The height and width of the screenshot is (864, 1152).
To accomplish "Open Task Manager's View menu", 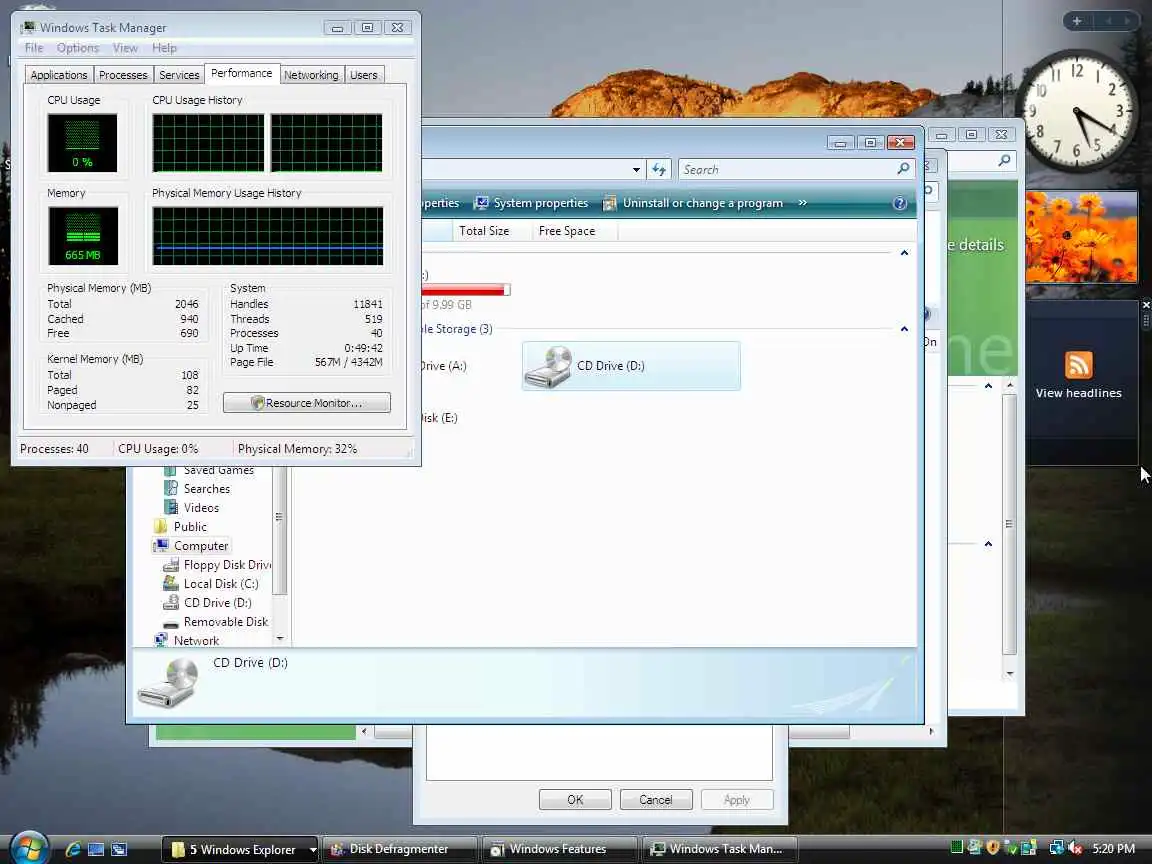I will point(125,48).
